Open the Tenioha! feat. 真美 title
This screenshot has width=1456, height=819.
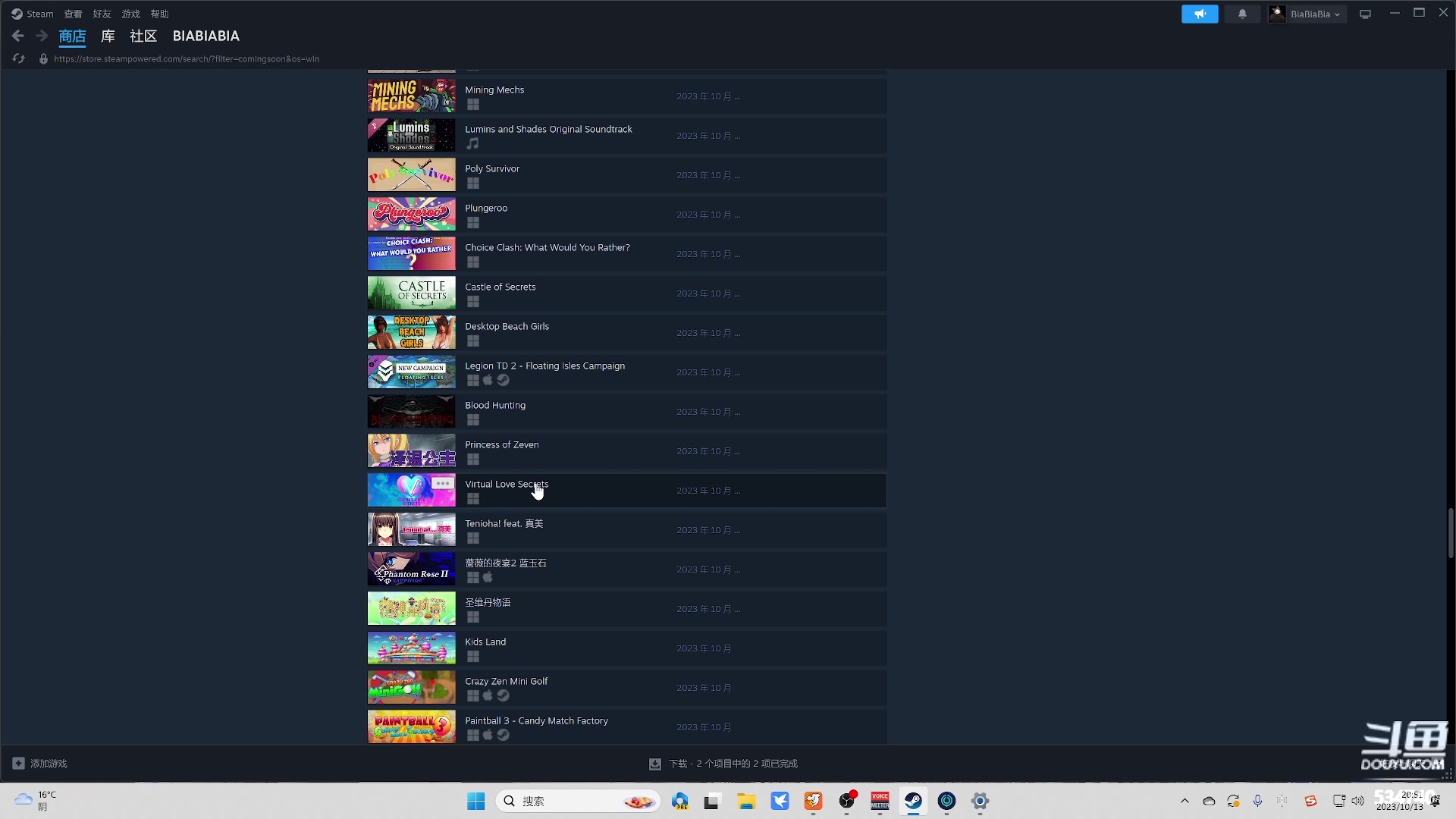pyautogui.click(x=504, y=523)
